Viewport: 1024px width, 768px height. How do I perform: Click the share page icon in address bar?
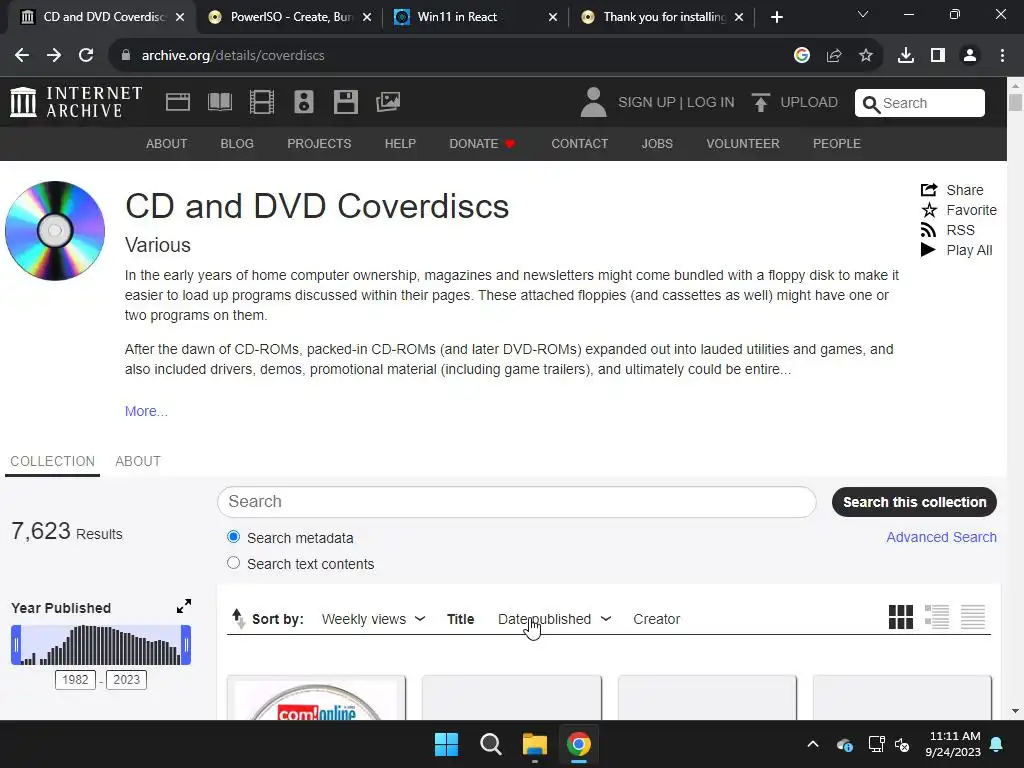tap(834, 56)
